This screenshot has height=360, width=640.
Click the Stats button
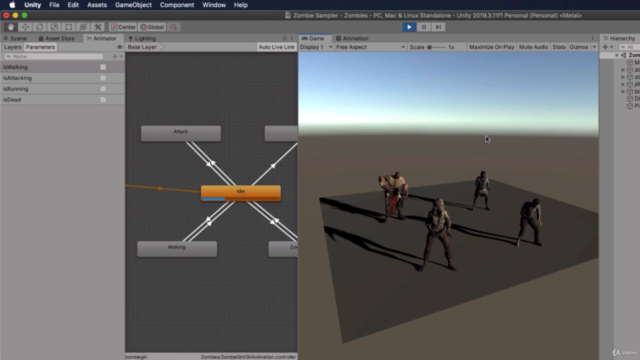tap(559, 47)
